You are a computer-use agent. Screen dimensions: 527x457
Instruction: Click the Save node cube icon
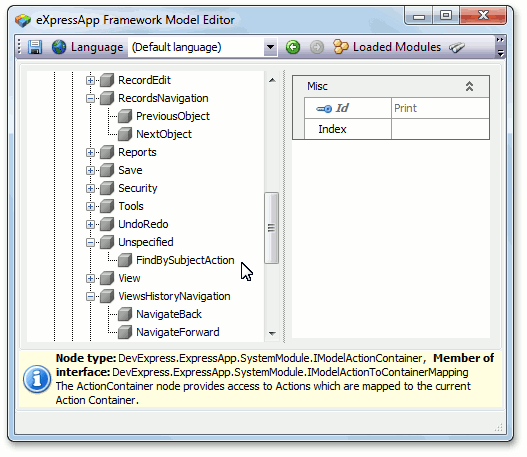coord(107,170)
